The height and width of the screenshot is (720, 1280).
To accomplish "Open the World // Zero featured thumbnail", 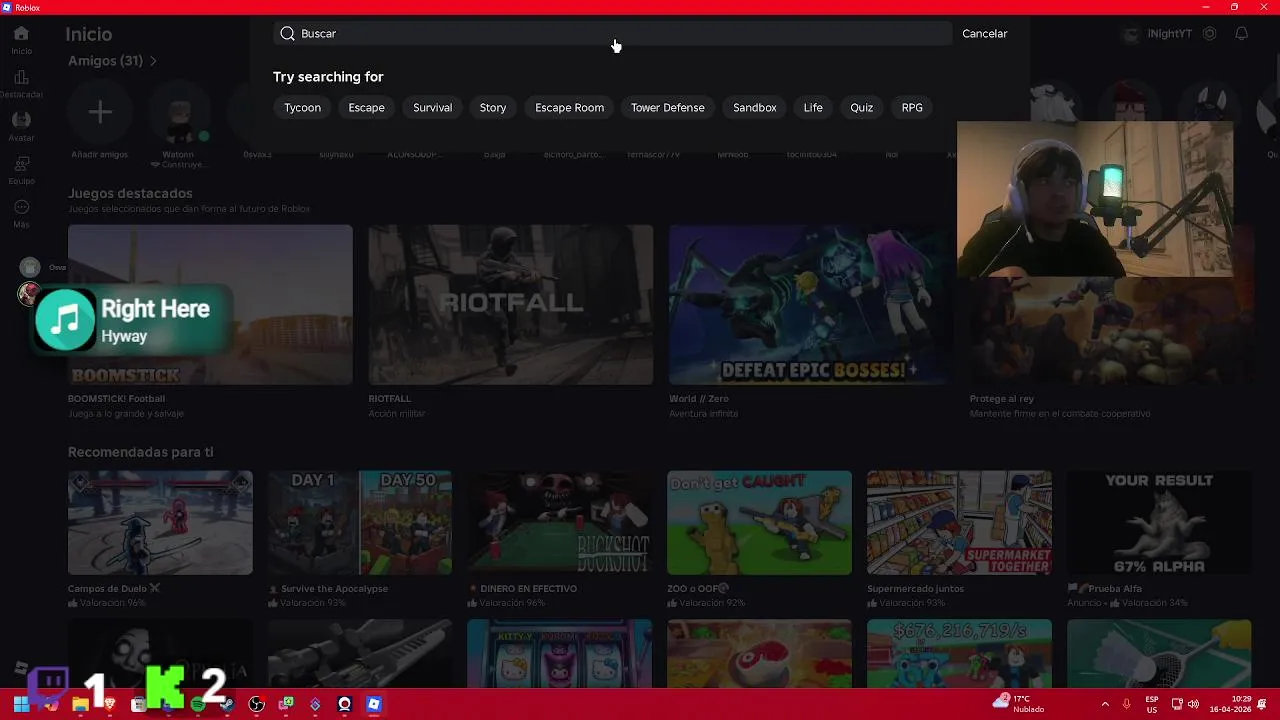I will click(810, 304).
